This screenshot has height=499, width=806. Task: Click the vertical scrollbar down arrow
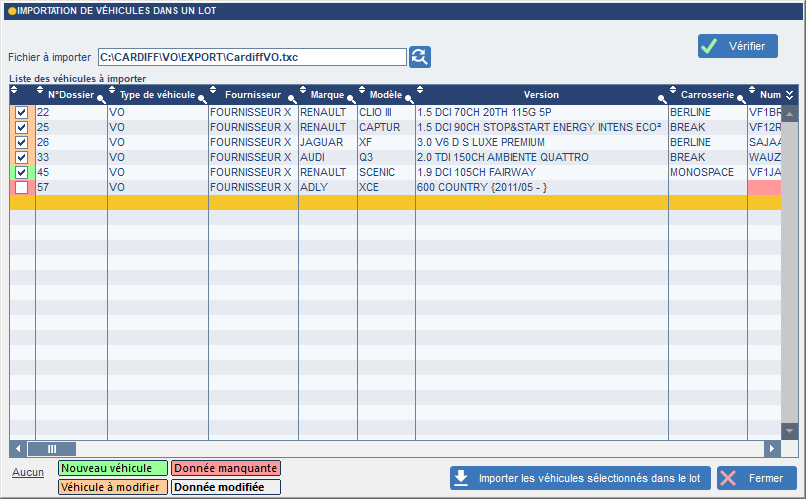point(790,431)
